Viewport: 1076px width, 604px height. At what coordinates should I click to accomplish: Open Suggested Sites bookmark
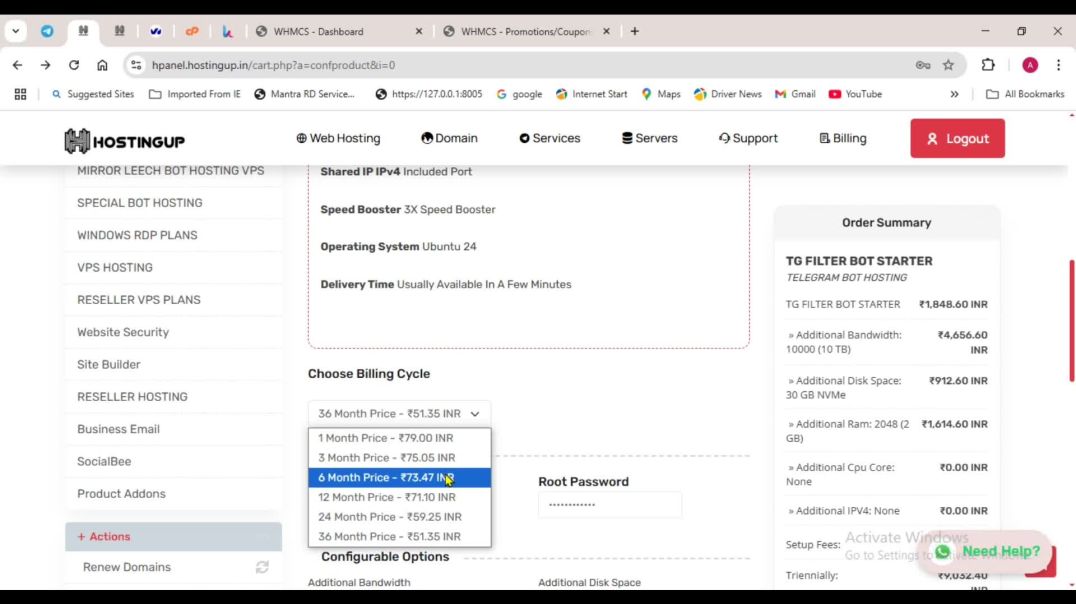(93, 94)
